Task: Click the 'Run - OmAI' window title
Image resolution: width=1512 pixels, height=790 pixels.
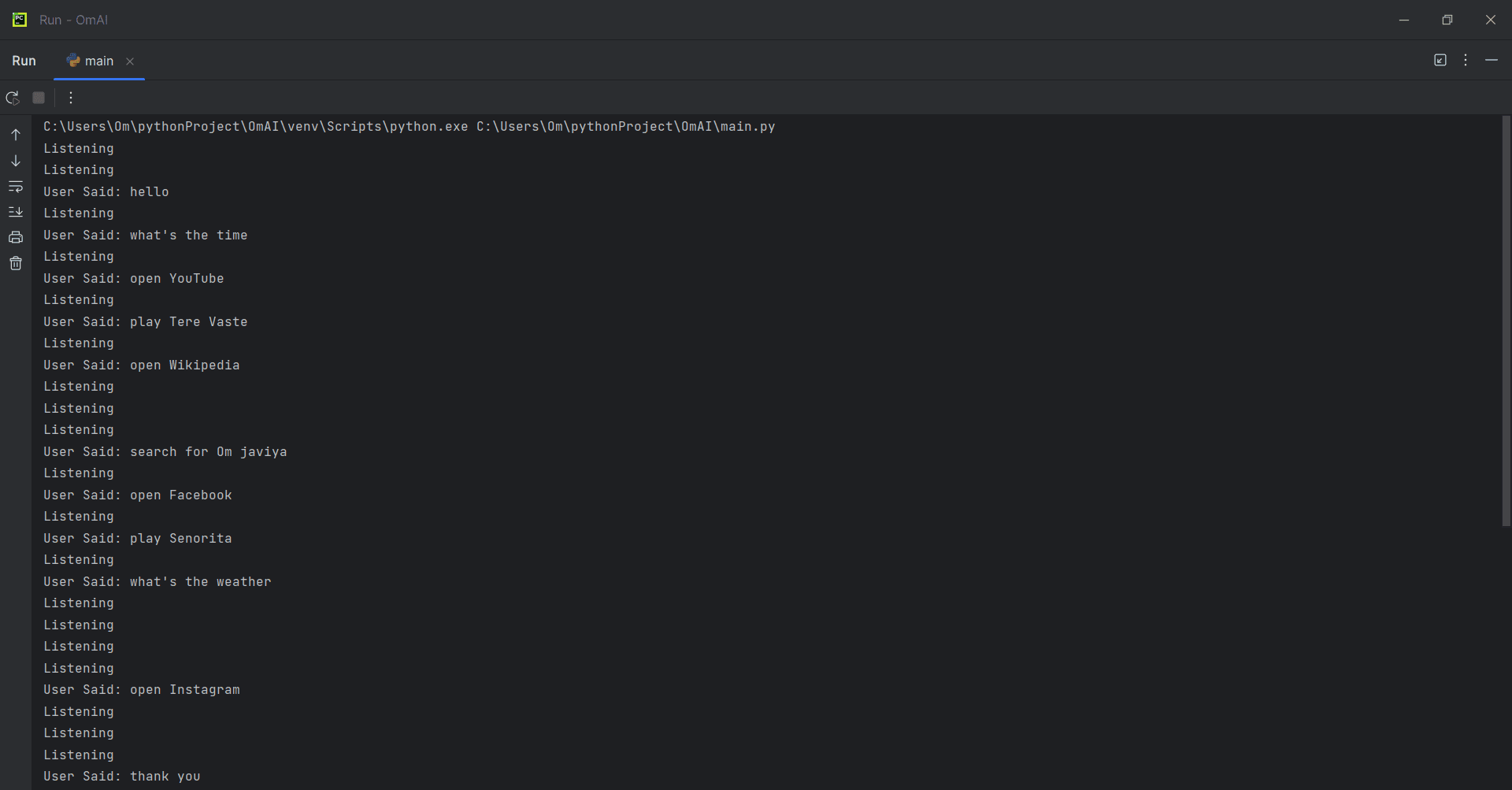Action: [74, 20]
